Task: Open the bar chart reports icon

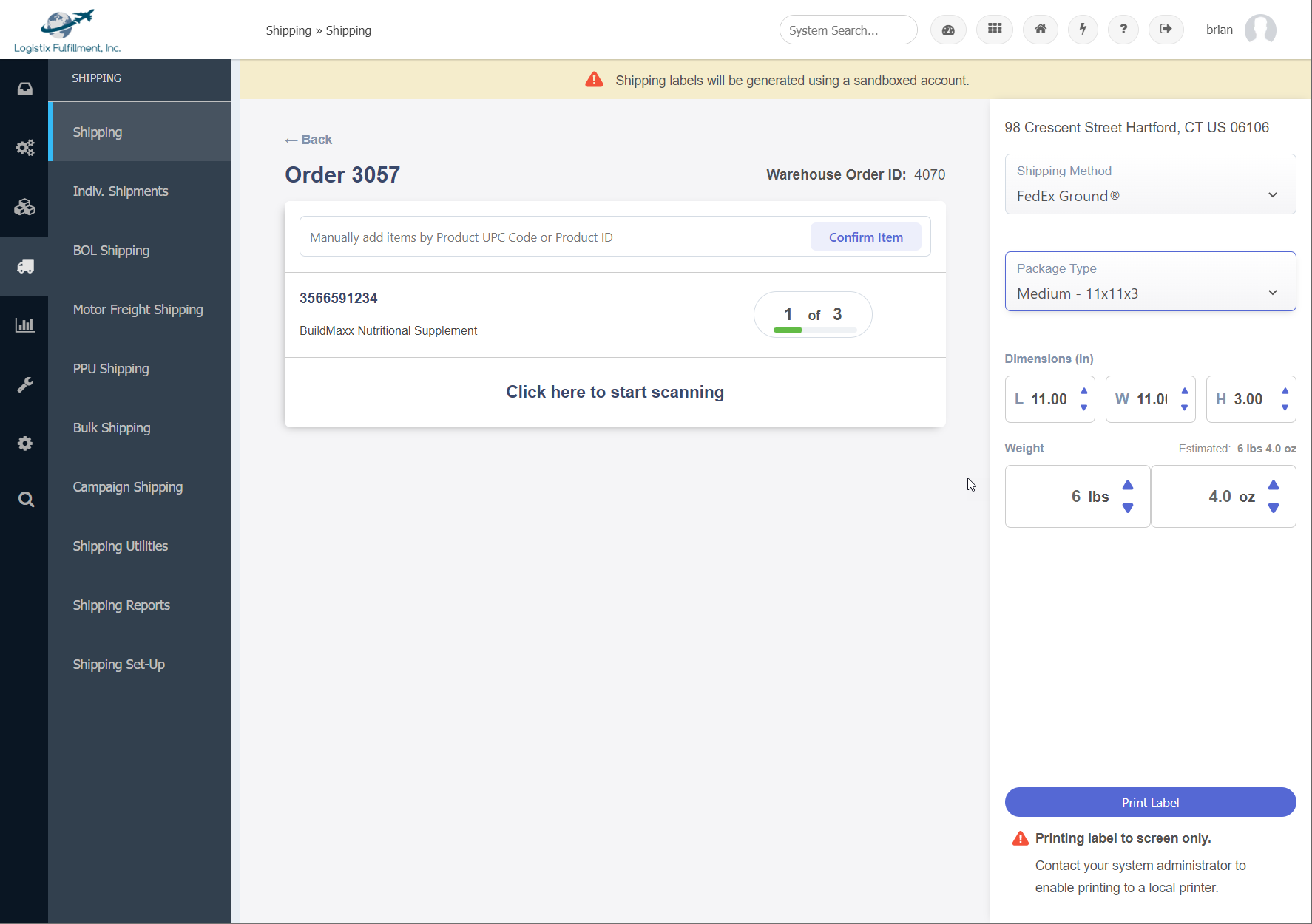Action: click(x=25, y=325)
